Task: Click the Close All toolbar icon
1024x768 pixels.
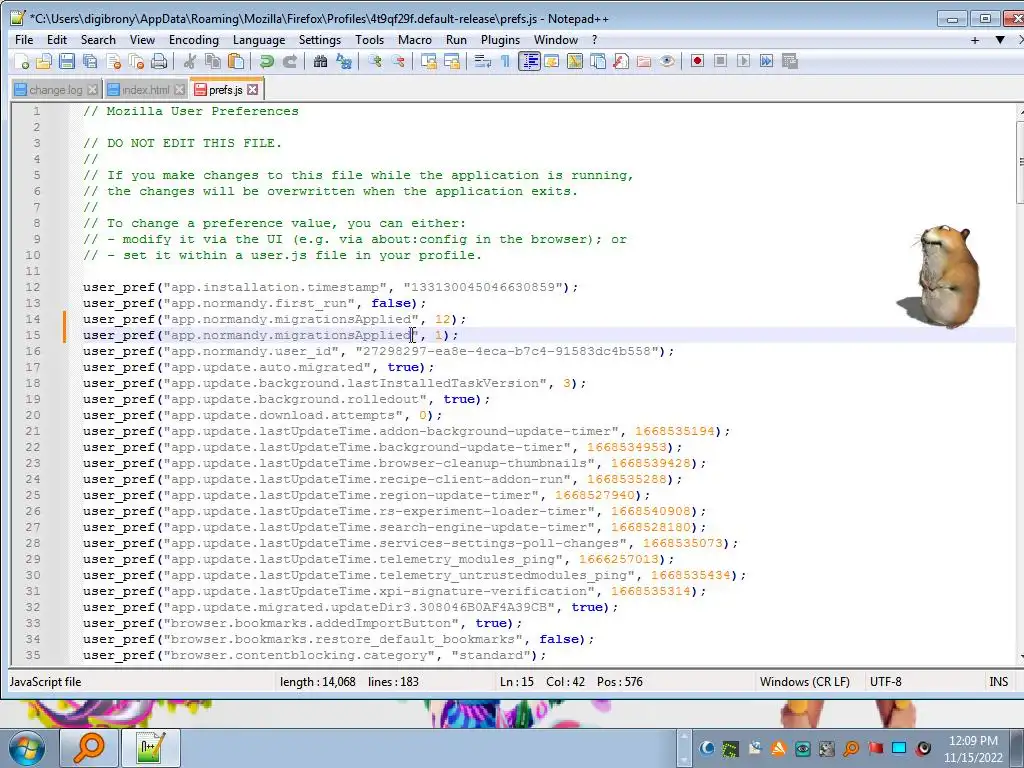Action: [x=136, y=61]
